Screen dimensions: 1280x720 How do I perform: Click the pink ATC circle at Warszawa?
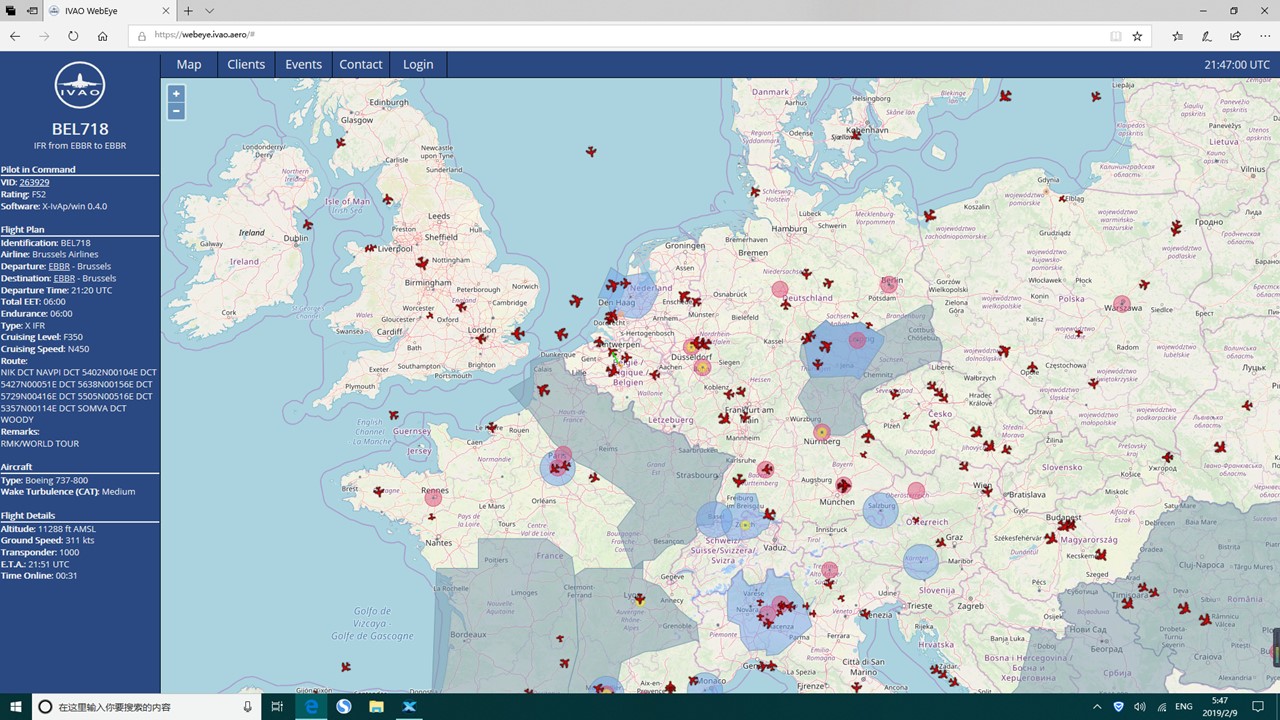pos(1122,304)
